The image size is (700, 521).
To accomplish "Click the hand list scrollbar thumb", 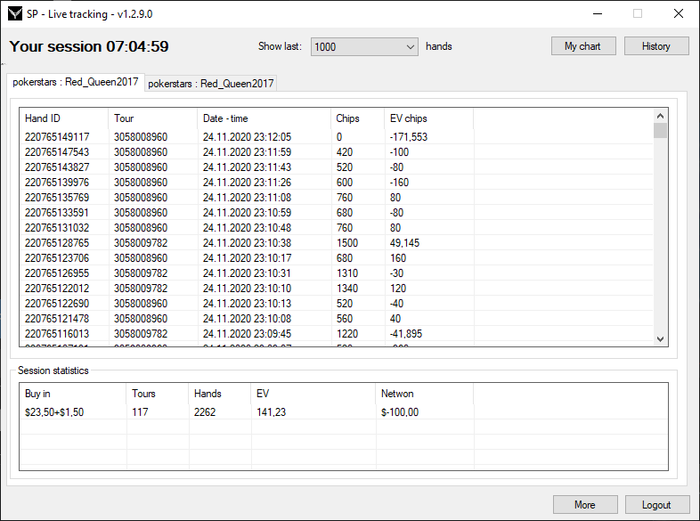I will click(660, 131).
